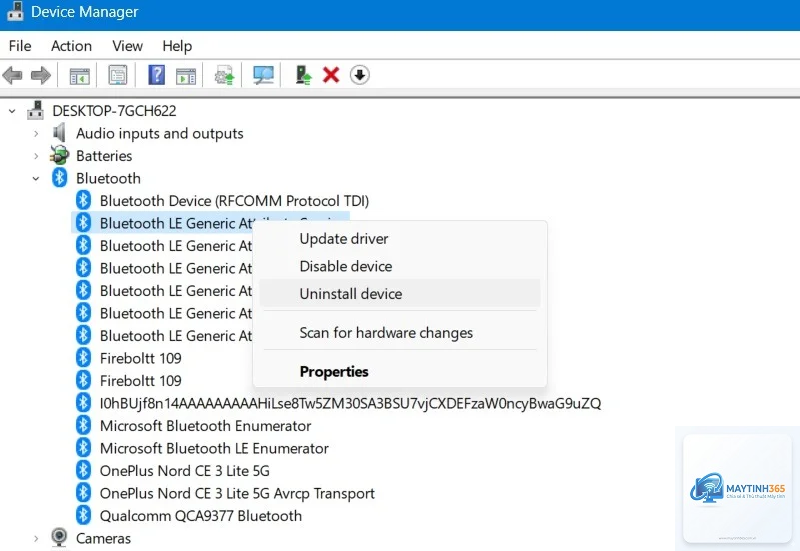Click Bluetooth icon beside Bluetooth Device RFCOMM
Screen dimensions: 800x551
point(83,200)
